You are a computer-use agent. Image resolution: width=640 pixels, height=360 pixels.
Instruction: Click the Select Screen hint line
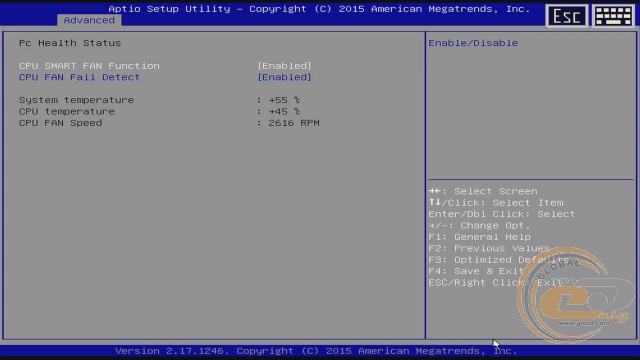click(483, 191)
